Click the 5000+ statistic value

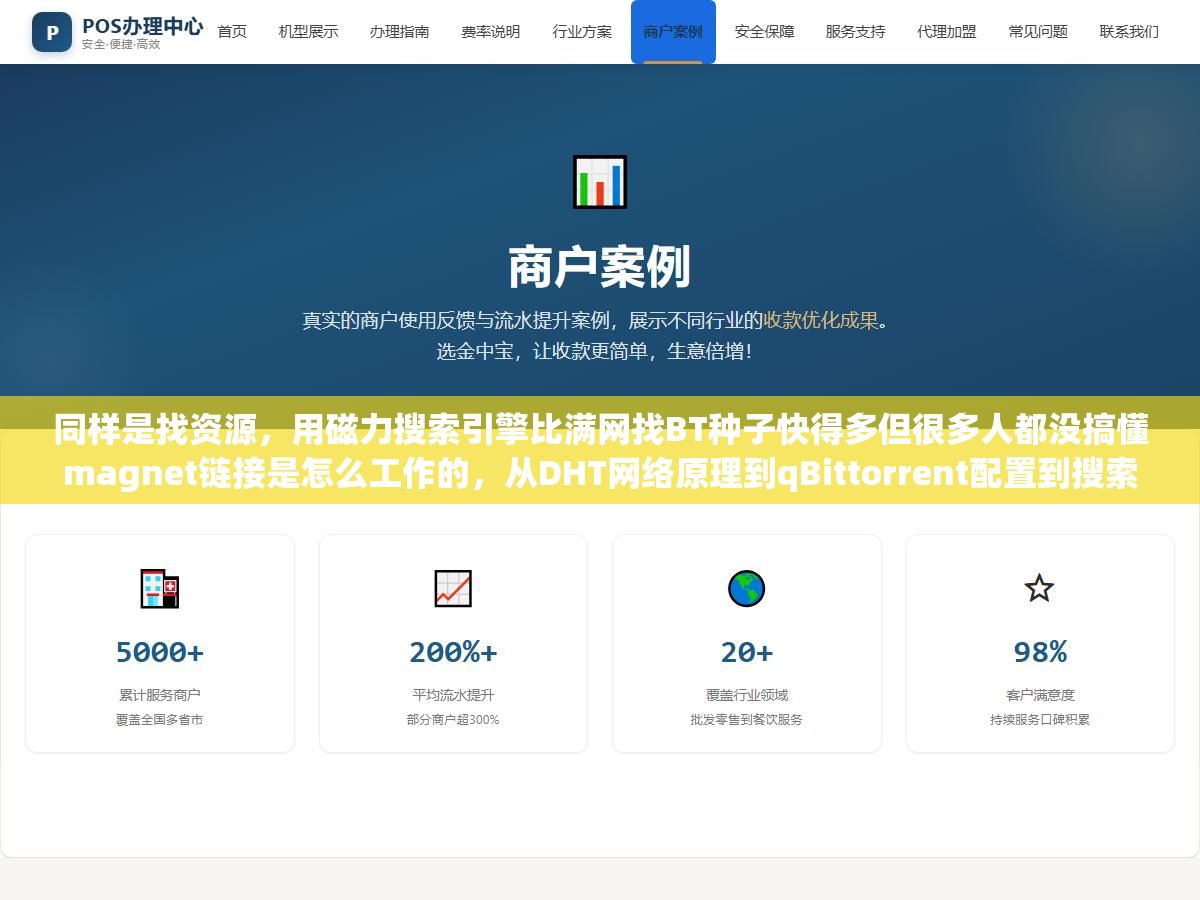tap(160, 652)
